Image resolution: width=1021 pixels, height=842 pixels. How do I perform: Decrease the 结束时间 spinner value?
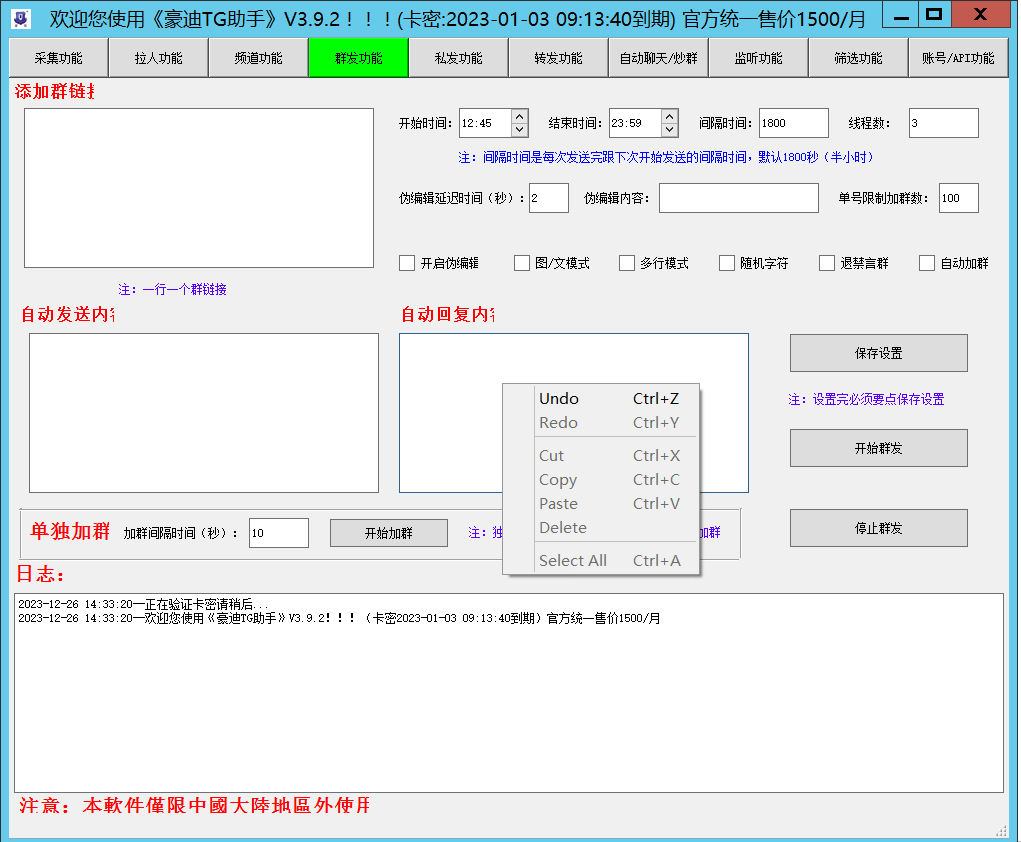(669, 130)
